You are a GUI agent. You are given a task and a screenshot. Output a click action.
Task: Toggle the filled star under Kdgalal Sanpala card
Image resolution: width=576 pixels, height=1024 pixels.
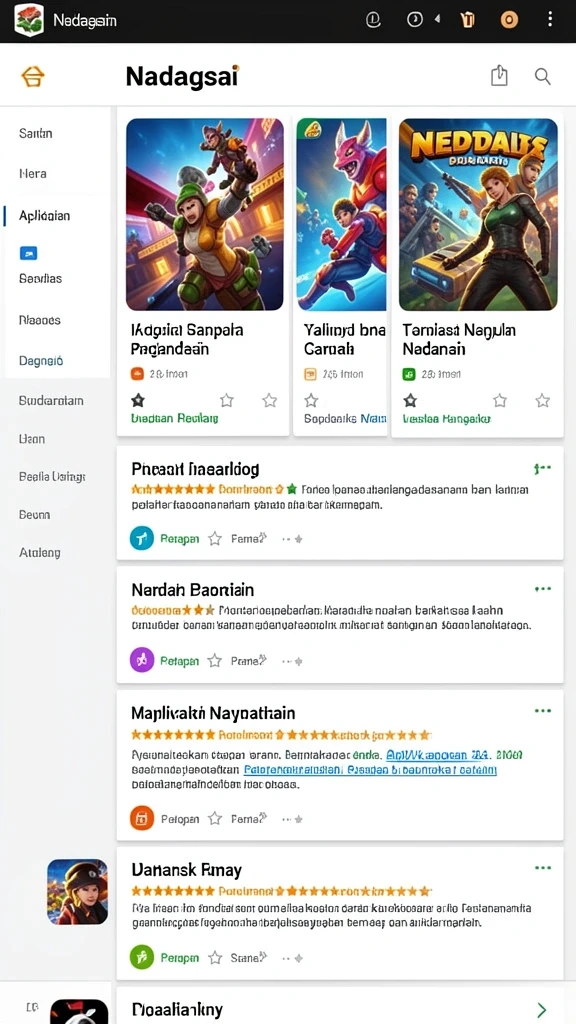click(x=138, y=400)
